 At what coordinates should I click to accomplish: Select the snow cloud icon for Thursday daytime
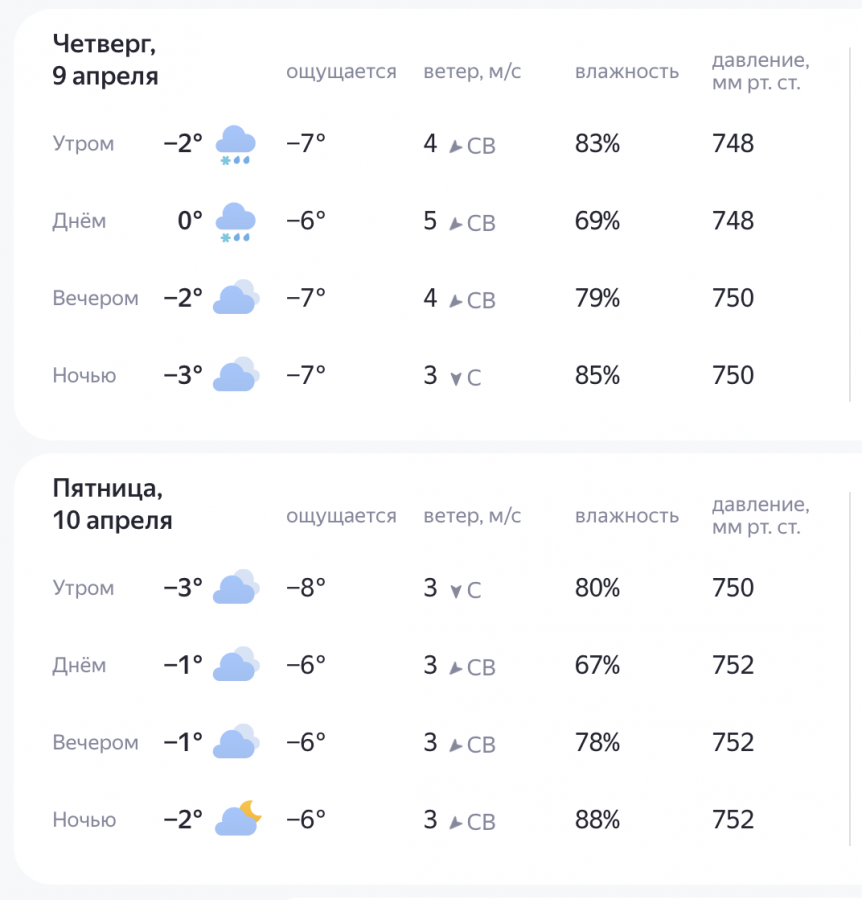234,220
